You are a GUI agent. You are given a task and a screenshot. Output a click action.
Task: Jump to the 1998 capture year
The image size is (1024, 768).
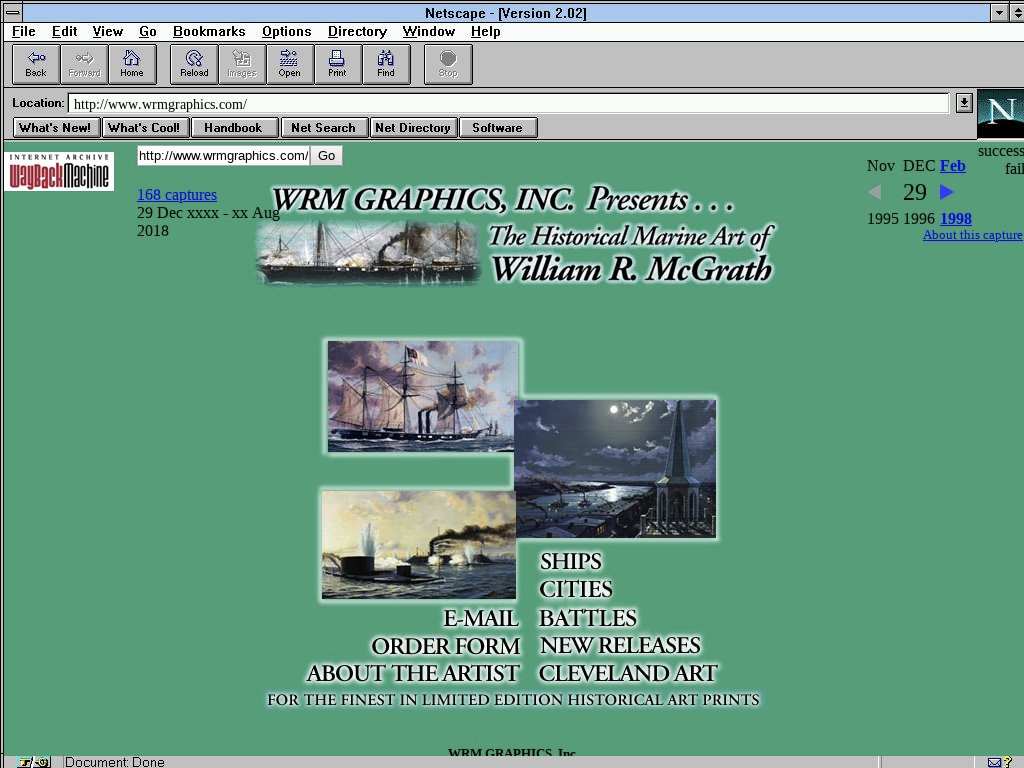pos(955,219)
